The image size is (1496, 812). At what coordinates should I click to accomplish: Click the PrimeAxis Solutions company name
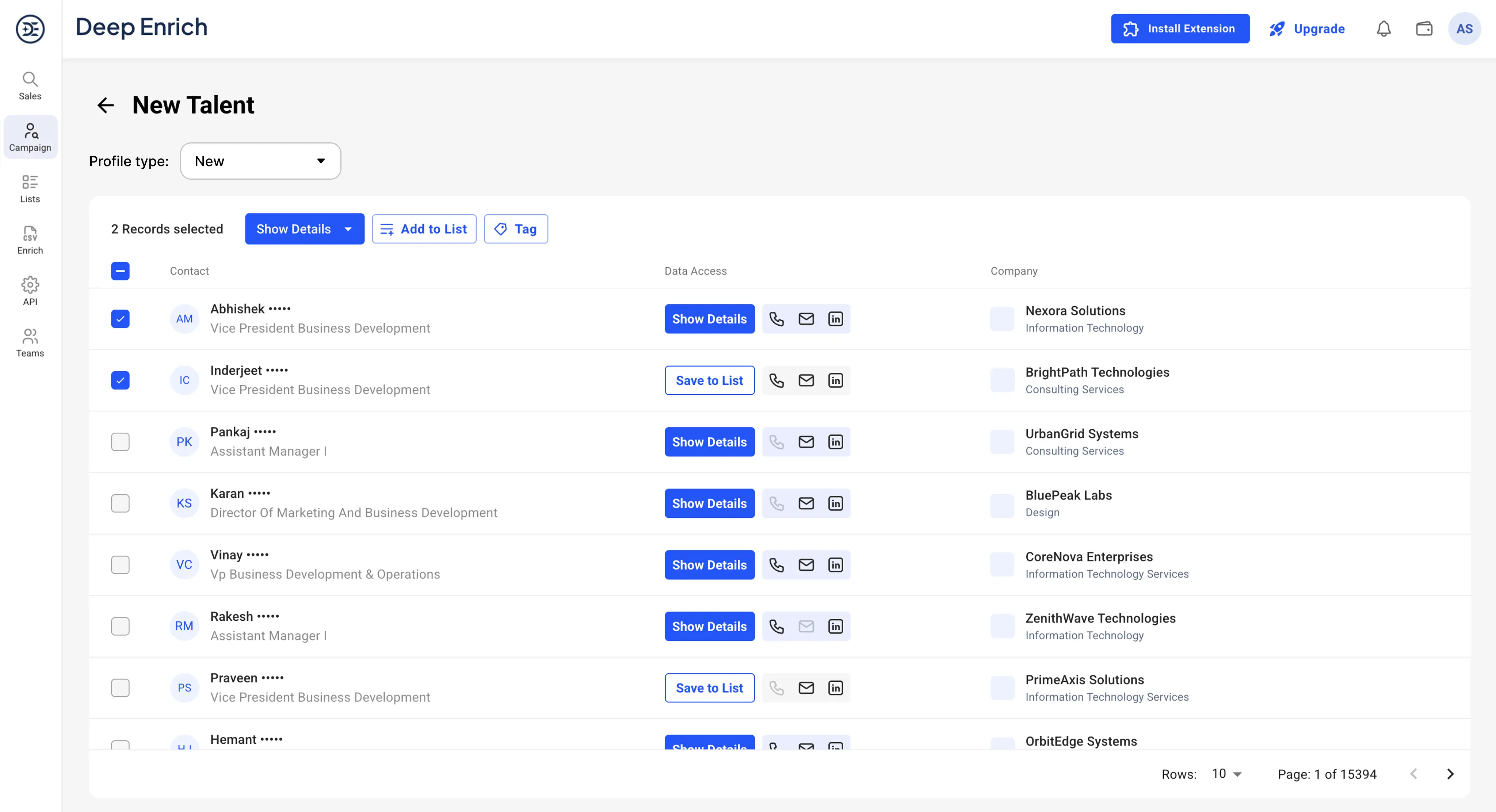1084,680
